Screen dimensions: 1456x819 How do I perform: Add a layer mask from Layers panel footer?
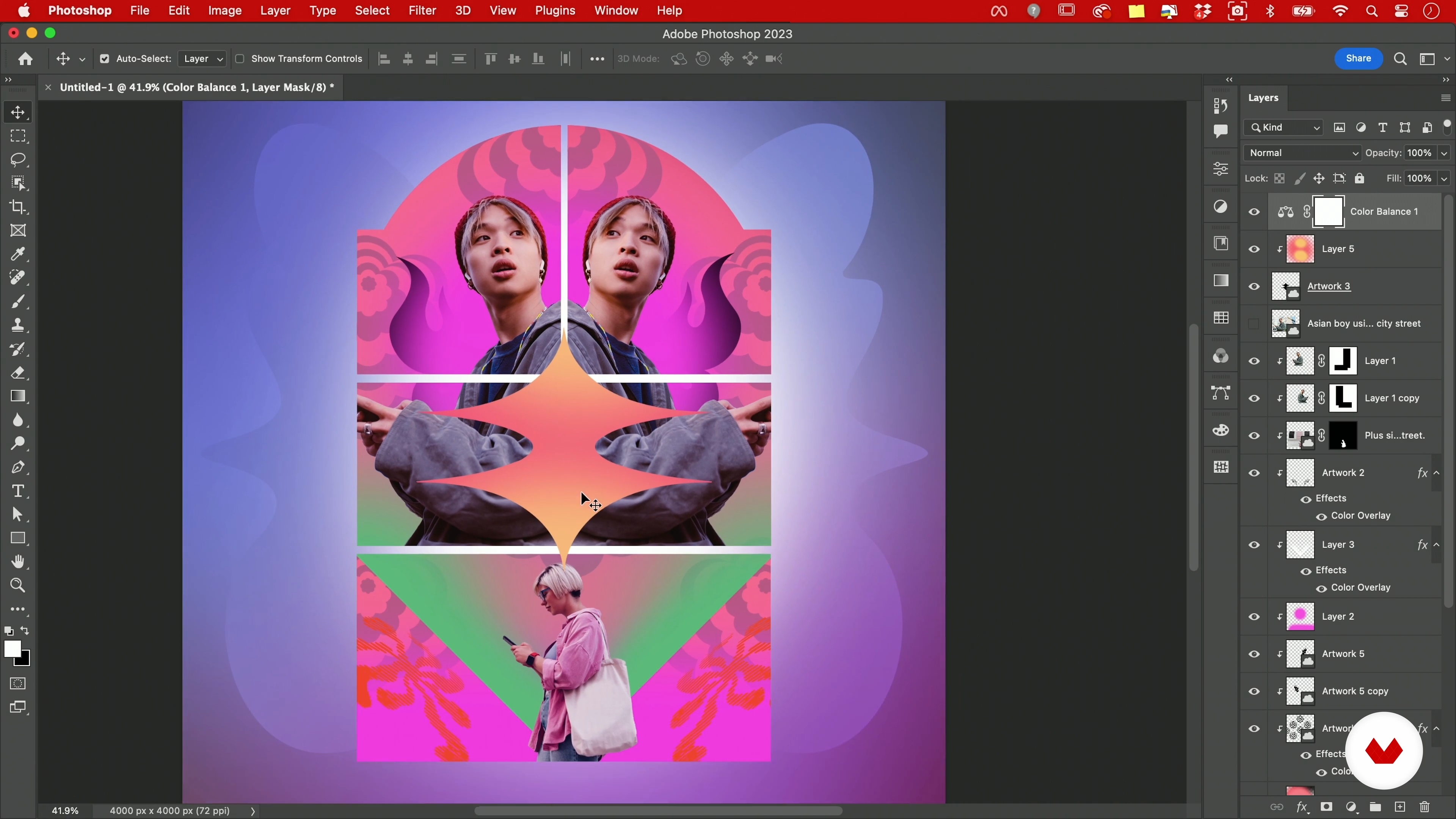[x=1327, y=807]
